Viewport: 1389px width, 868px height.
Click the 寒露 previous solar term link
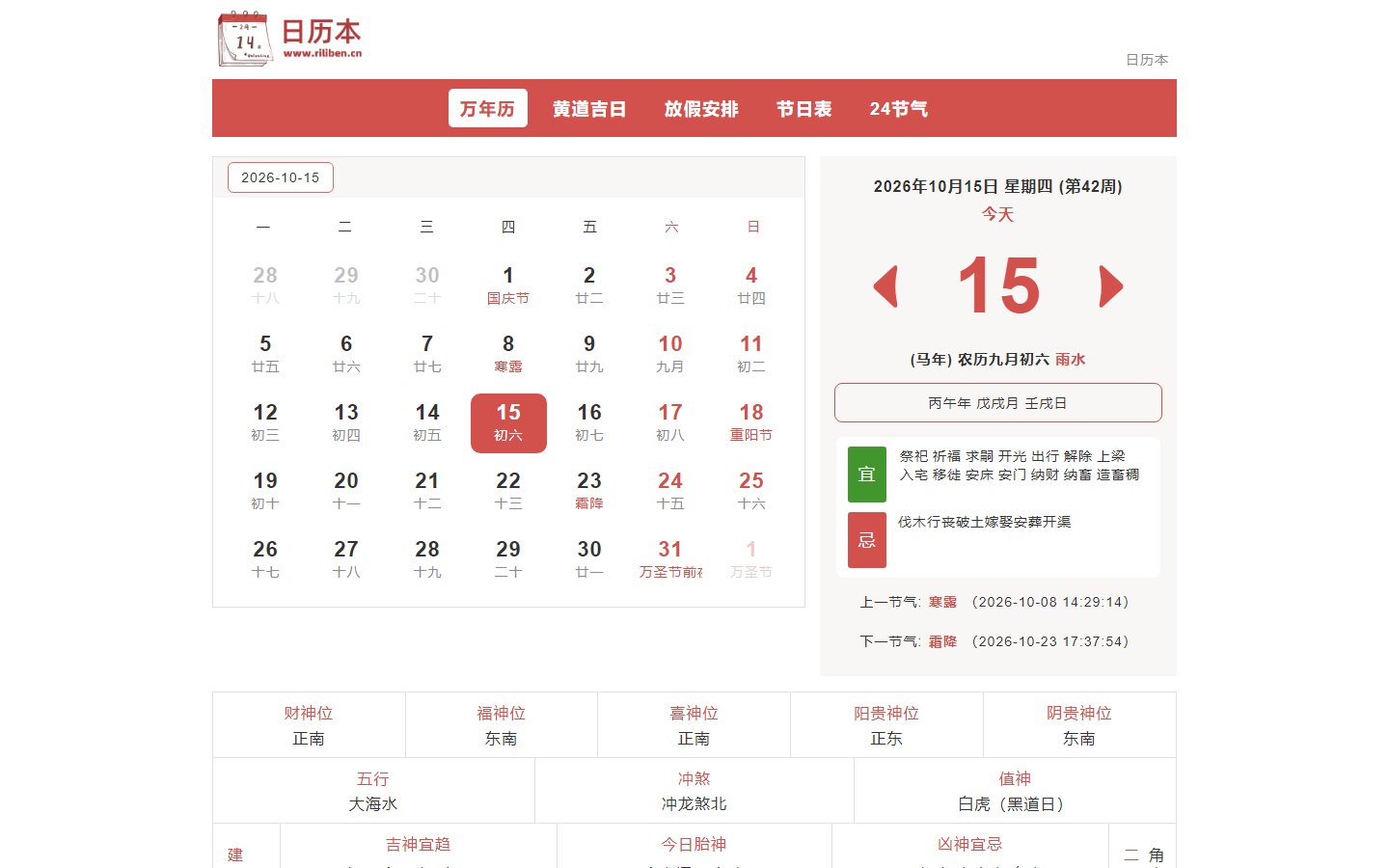tap(942, 602)
